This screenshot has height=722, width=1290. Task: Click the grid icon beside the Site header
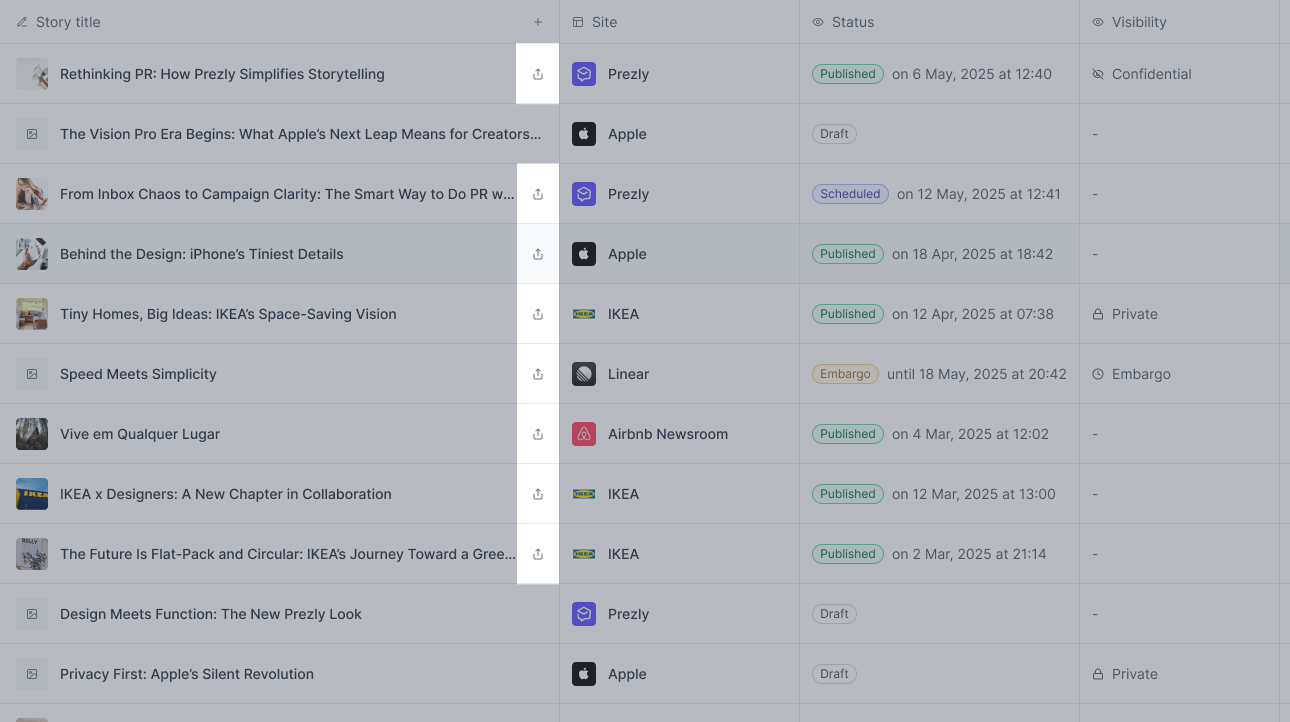click(x=578, y=21)
